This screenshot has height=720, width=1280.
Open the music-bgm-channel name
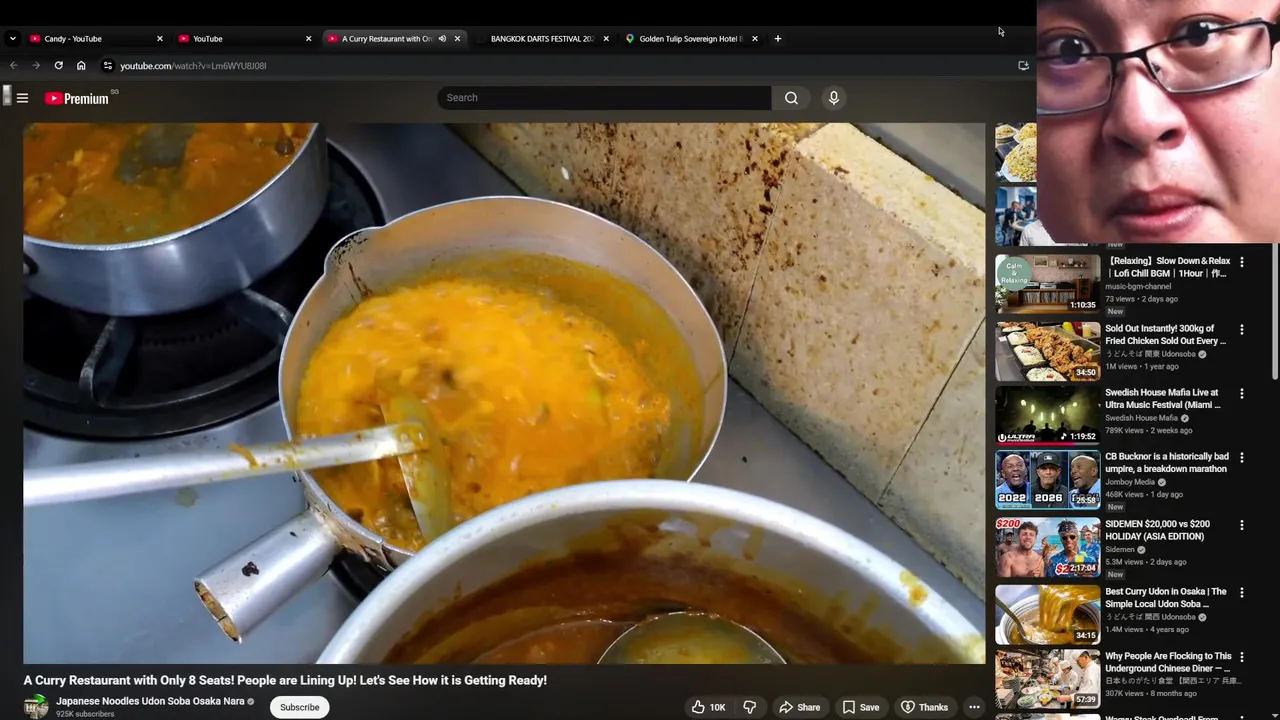(1138, 287)
